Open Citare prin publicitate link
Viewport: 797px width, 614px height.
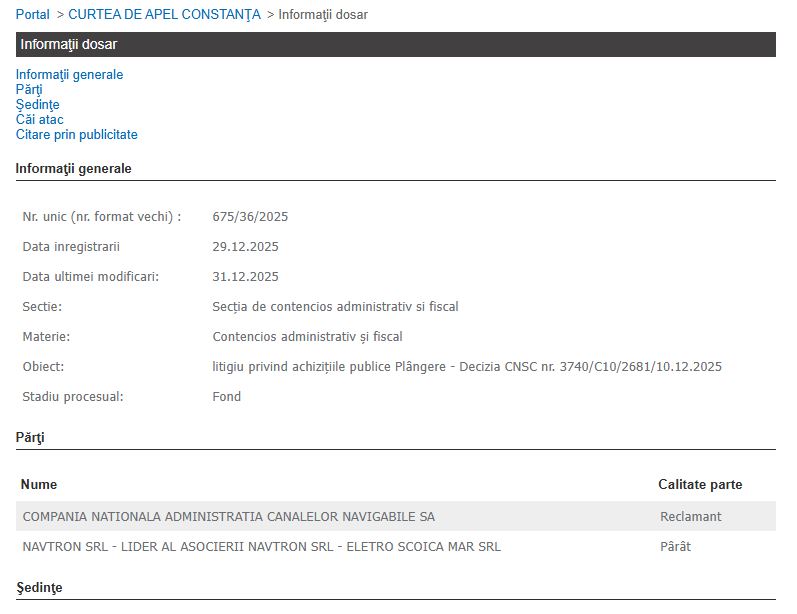76,135
